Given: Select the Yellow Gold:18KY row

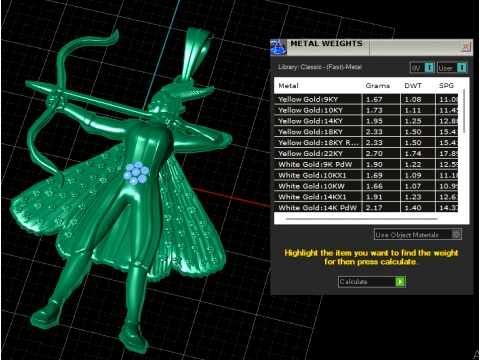Looking at the screenshot, I should pos(366,131).
